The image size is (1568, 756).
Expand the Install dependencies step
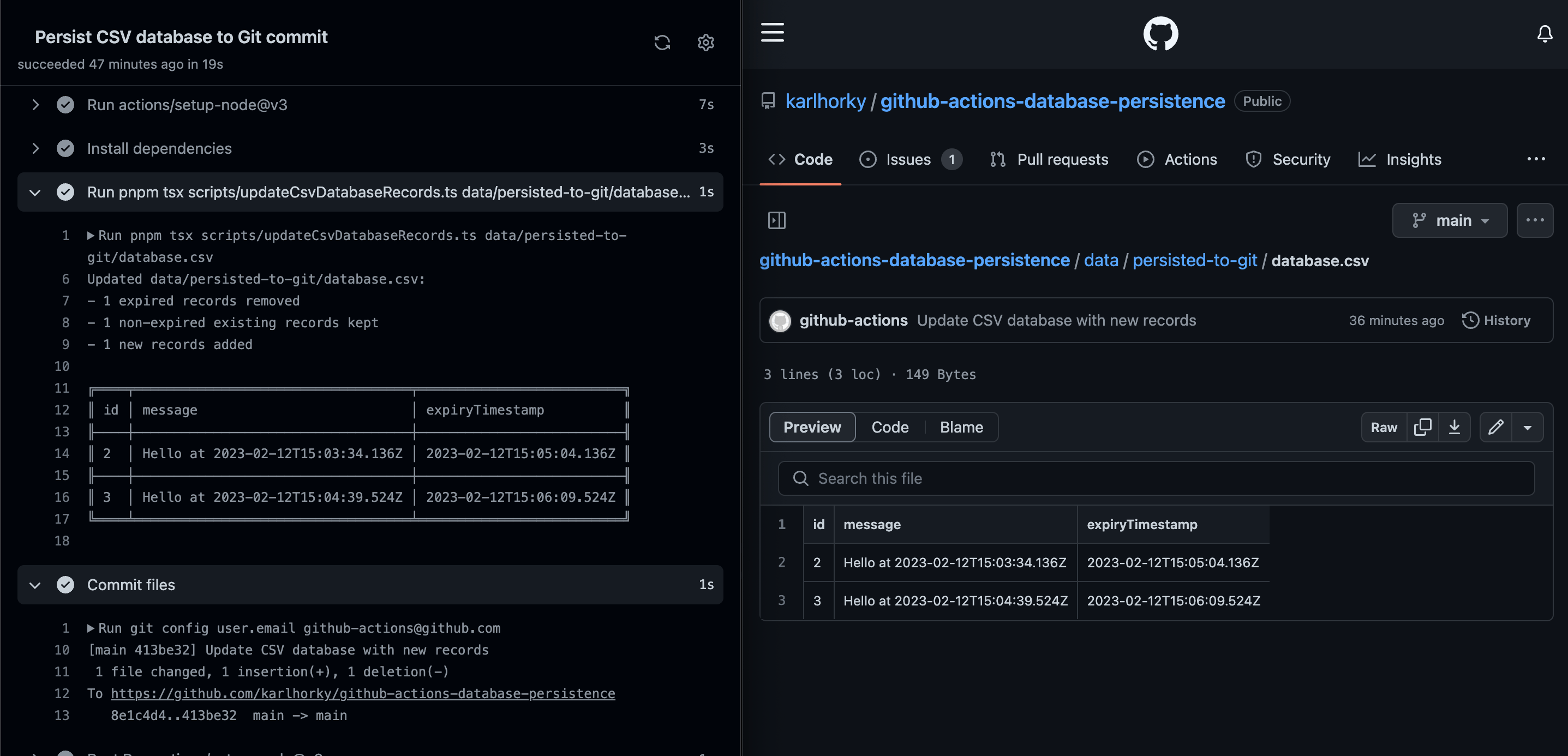point(35,148)
